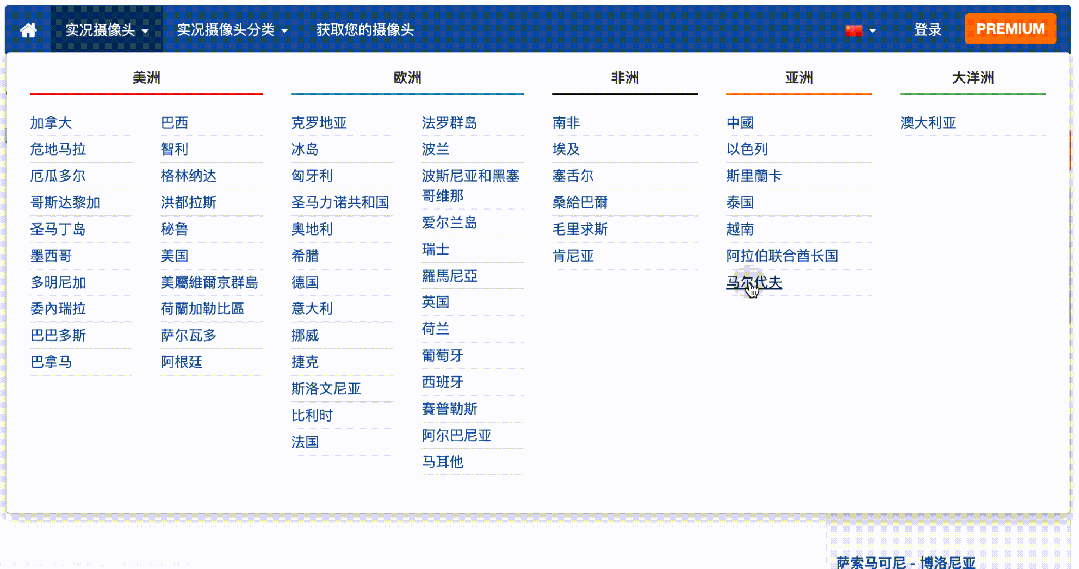Select 中國 under 亚洲
1079x569 pixels.
pyautogui.click(x=740, y=122)
